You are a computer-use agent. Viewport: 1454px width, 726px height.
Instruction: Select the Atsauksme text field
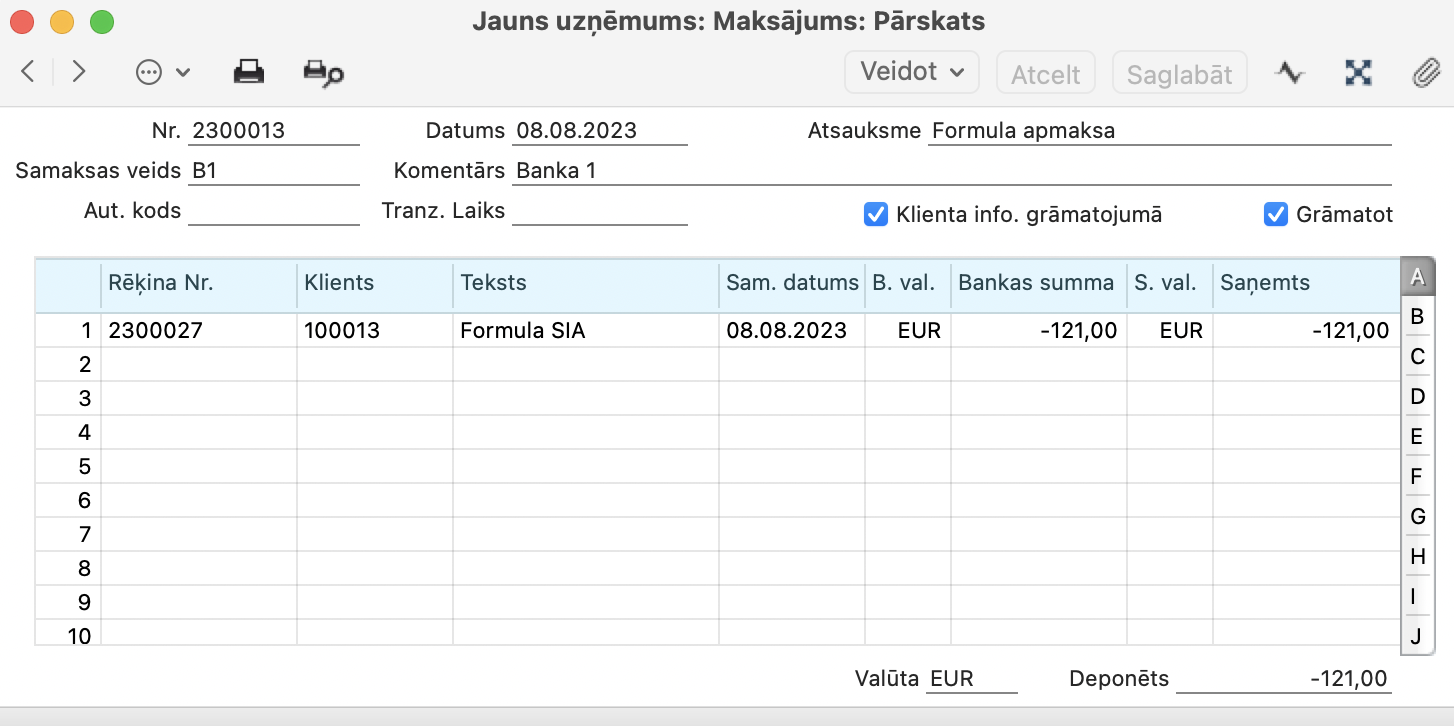pos(1159,131)
